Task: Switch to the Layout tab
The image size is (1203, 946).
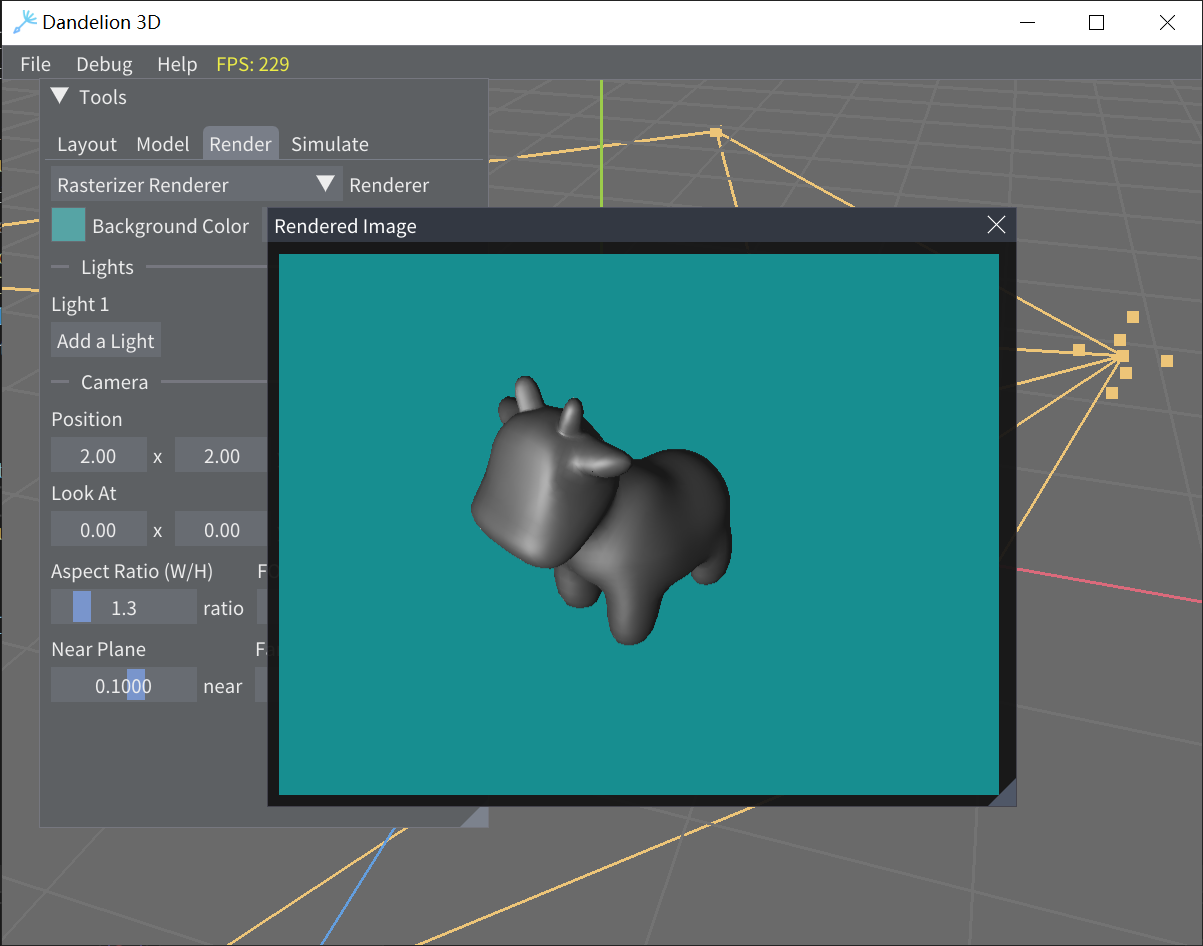Action: tap(87, 144)
